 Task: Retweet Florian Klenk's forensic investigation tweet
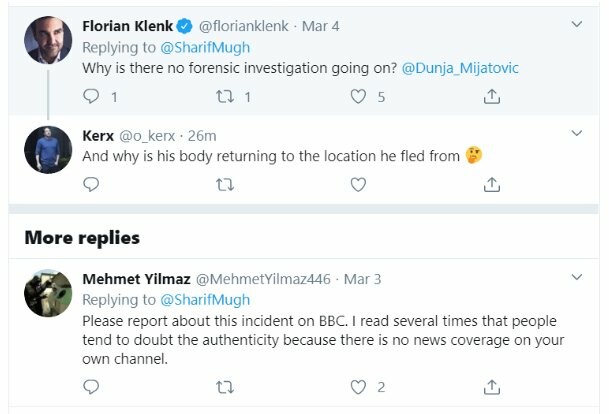pyautogui.click(x=225, y=96)
